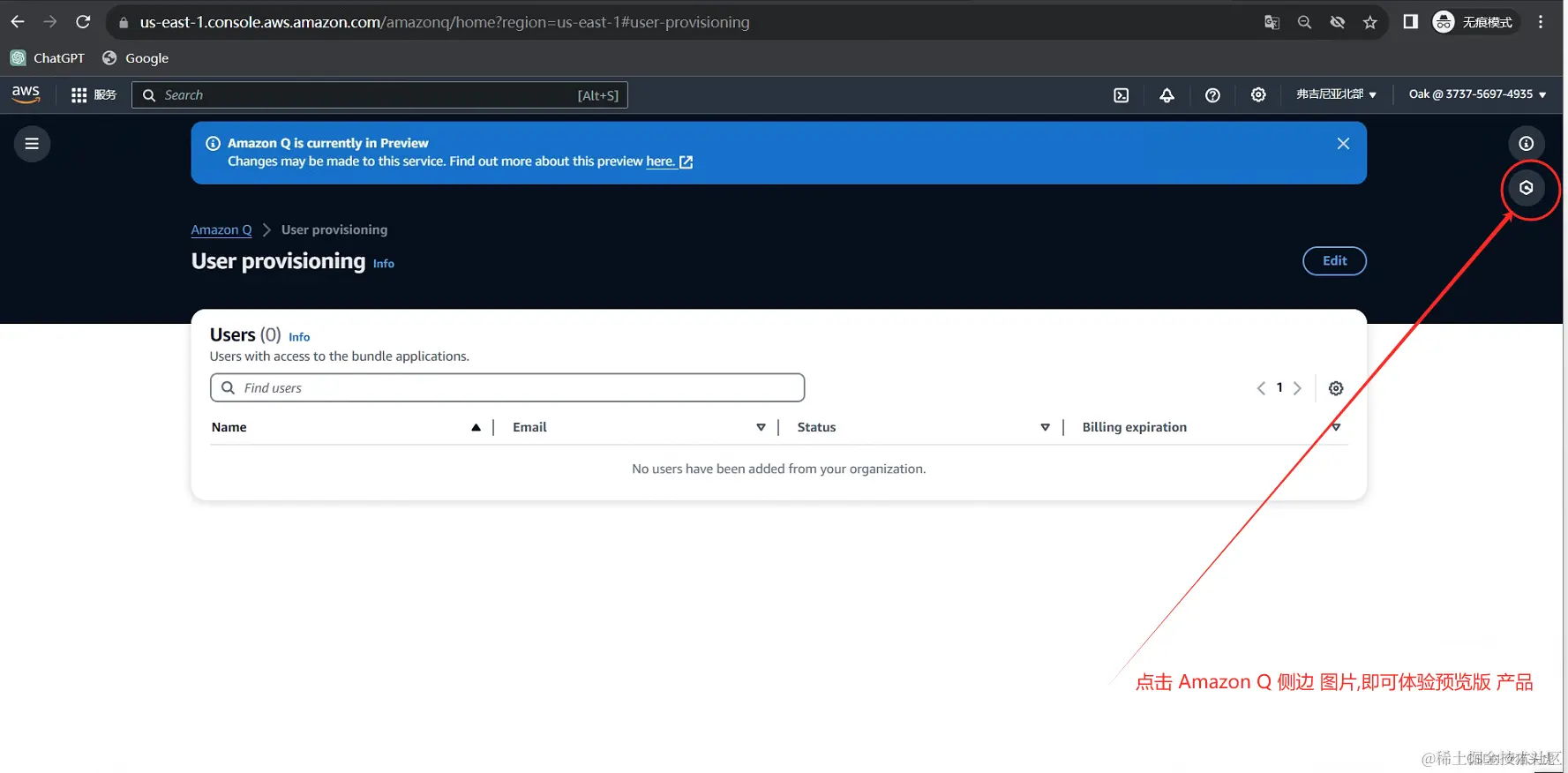Focus the AWS console Search box
Screen dimensions: 1568x773
tap(379, 95)
